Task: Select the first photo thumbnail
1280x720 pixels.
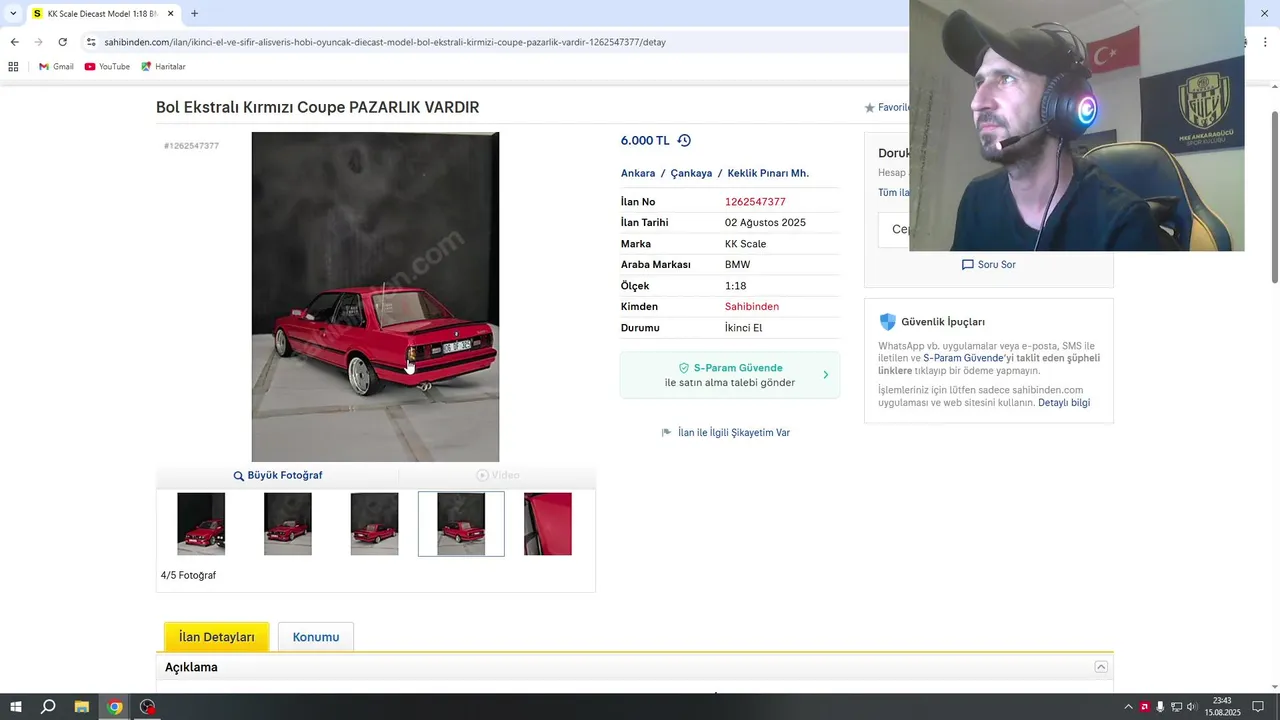Action: pyautogui.click(x=201, y=524)
